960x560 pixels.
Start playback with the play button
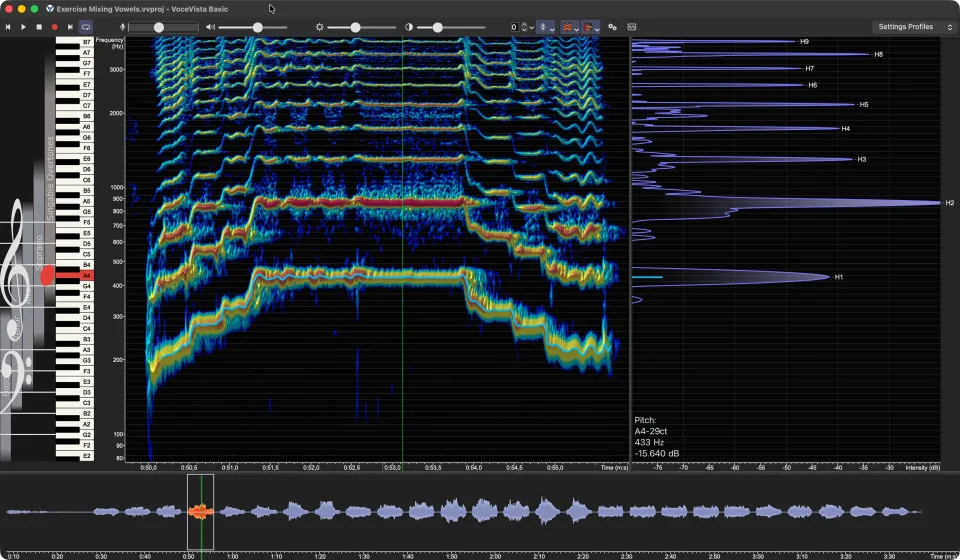coord(23,27)
